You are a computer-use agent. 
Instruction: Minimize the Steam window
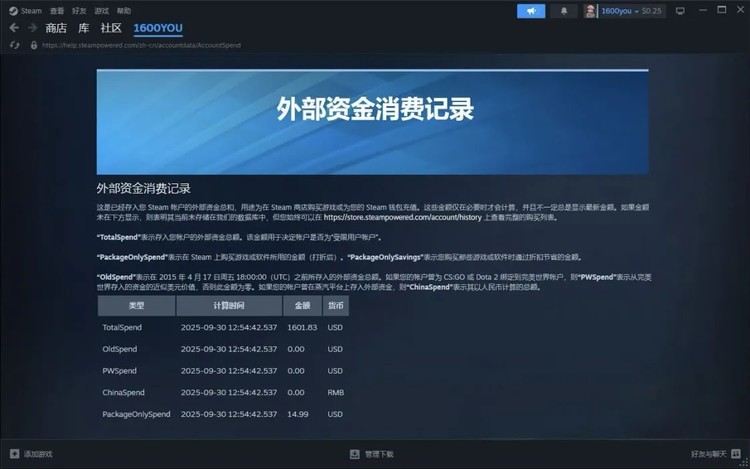pos(703,10)
